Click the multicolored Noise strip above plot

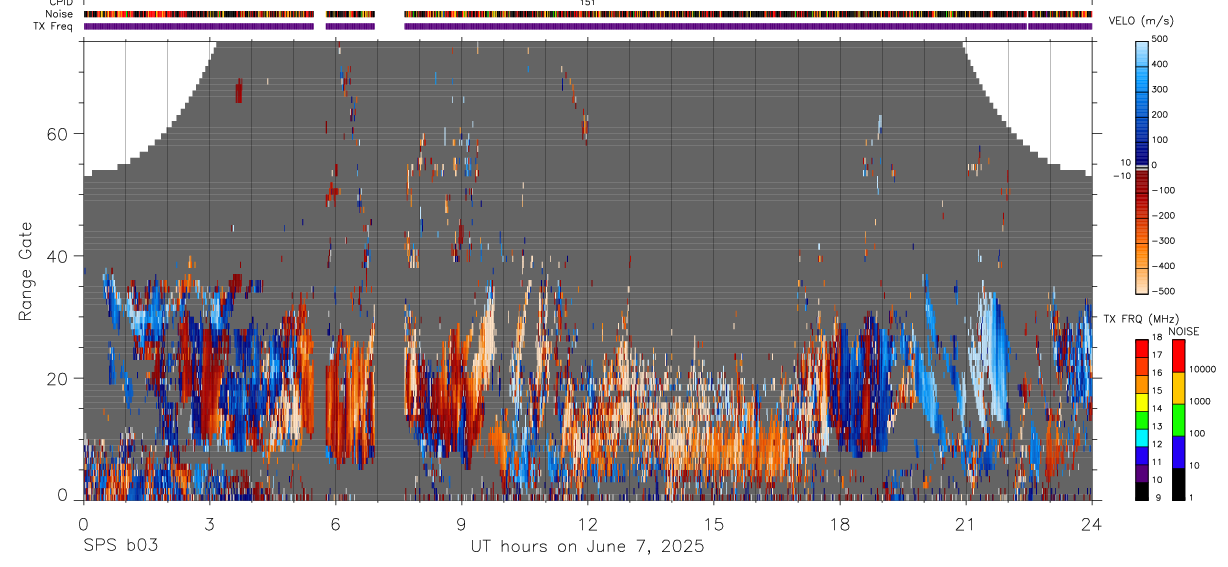(x=588, y=15)
